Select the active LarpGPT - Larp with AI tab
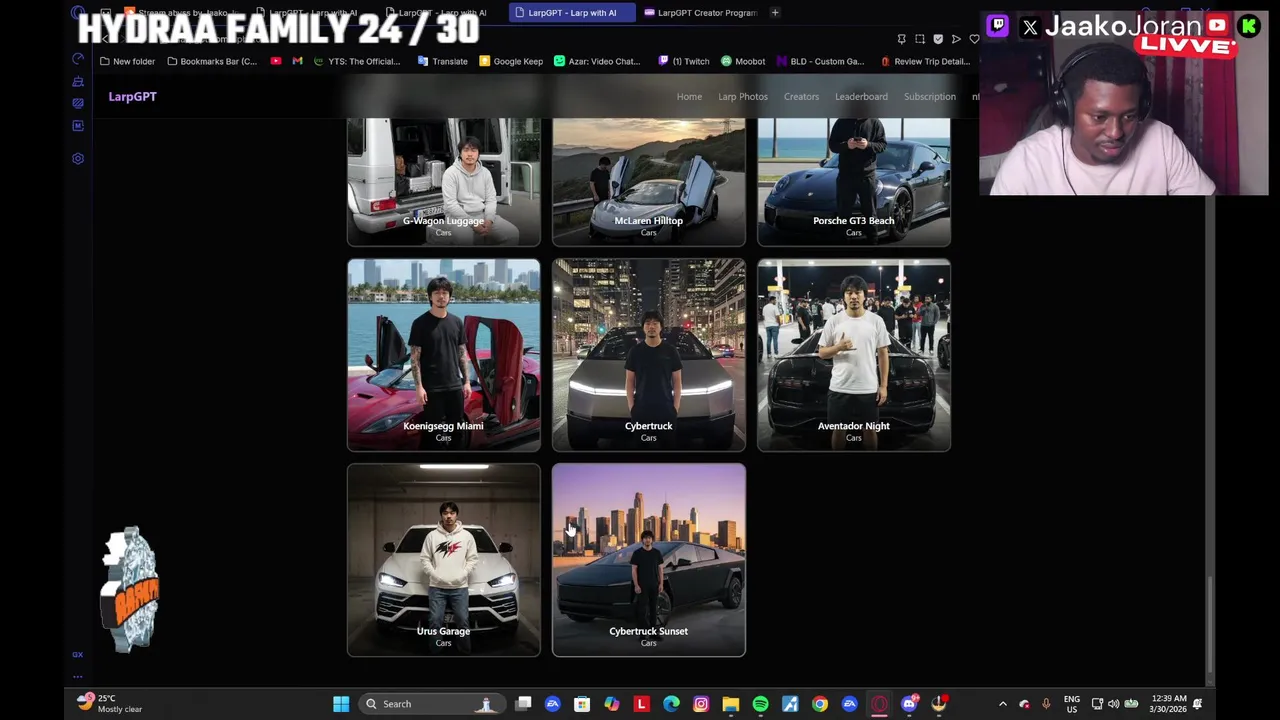Screen dimensions: 1280x720 [571, 13]
